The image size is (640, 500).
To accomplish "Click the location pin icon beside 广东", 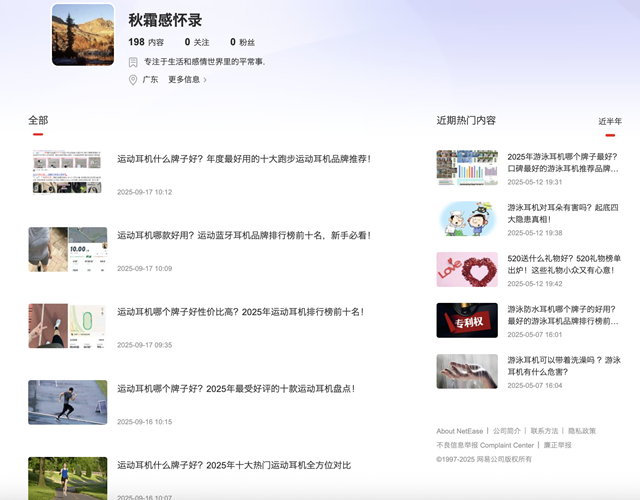I will click(x=133, y=80).
